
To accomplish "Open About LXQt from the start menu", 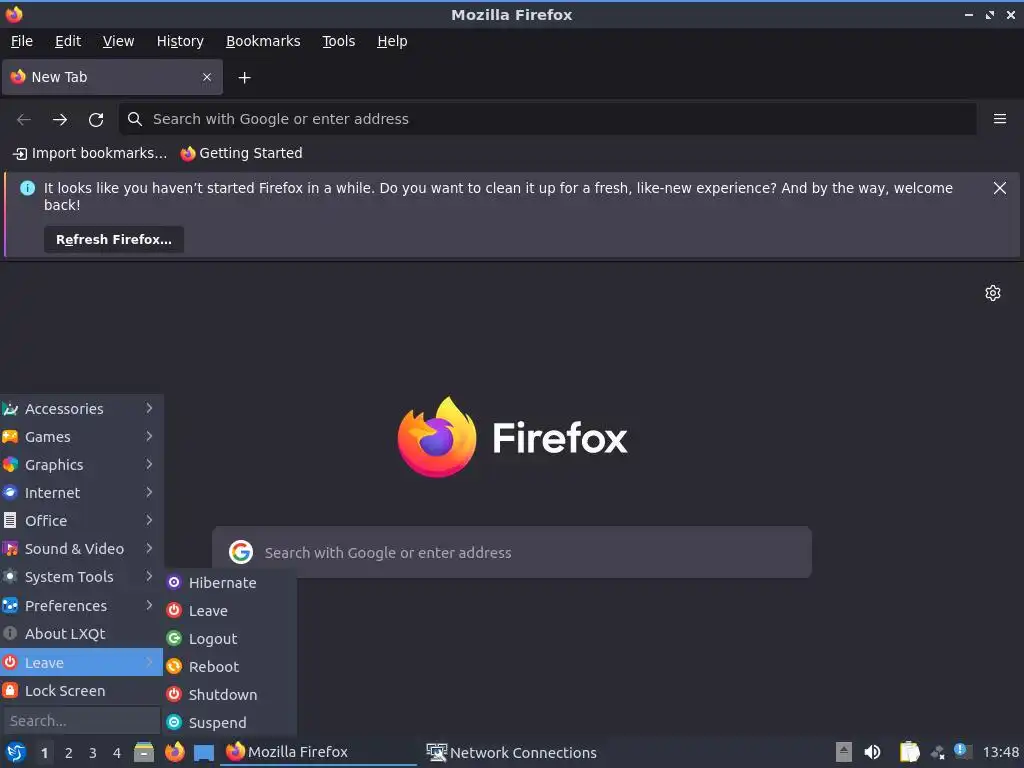I will pos(81,634).
